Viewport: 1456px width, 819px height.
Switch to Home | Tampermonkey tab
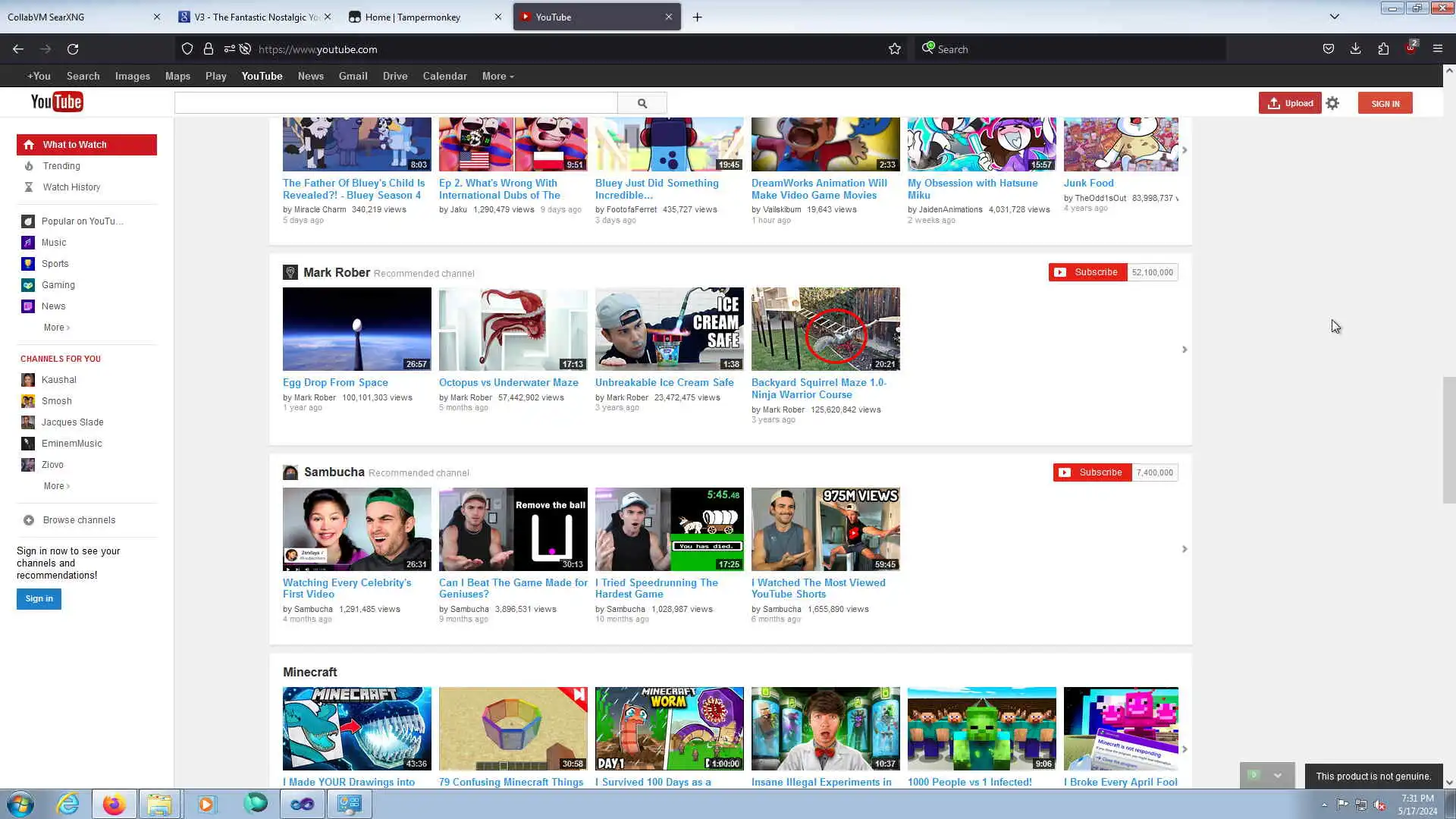pos(413,17)
